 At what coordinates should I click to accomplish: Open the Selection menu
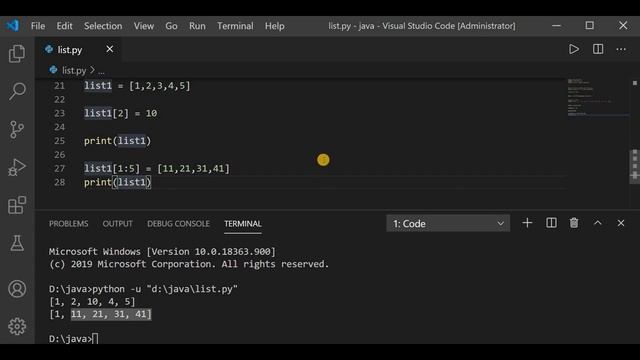click(x=103, y=26)
